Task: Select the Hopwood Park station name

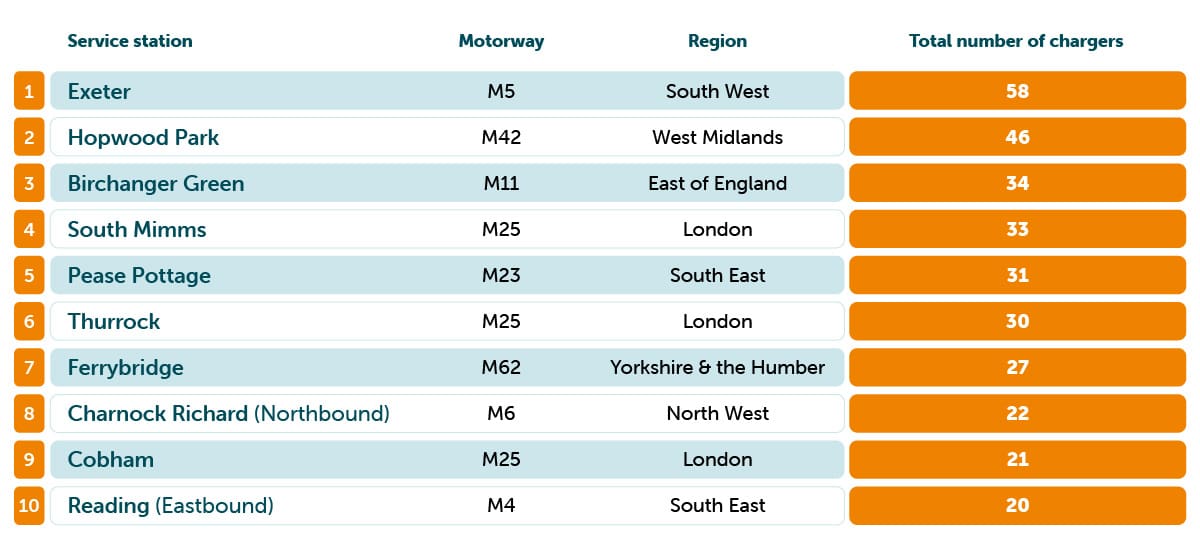Action: click(143, 137)
